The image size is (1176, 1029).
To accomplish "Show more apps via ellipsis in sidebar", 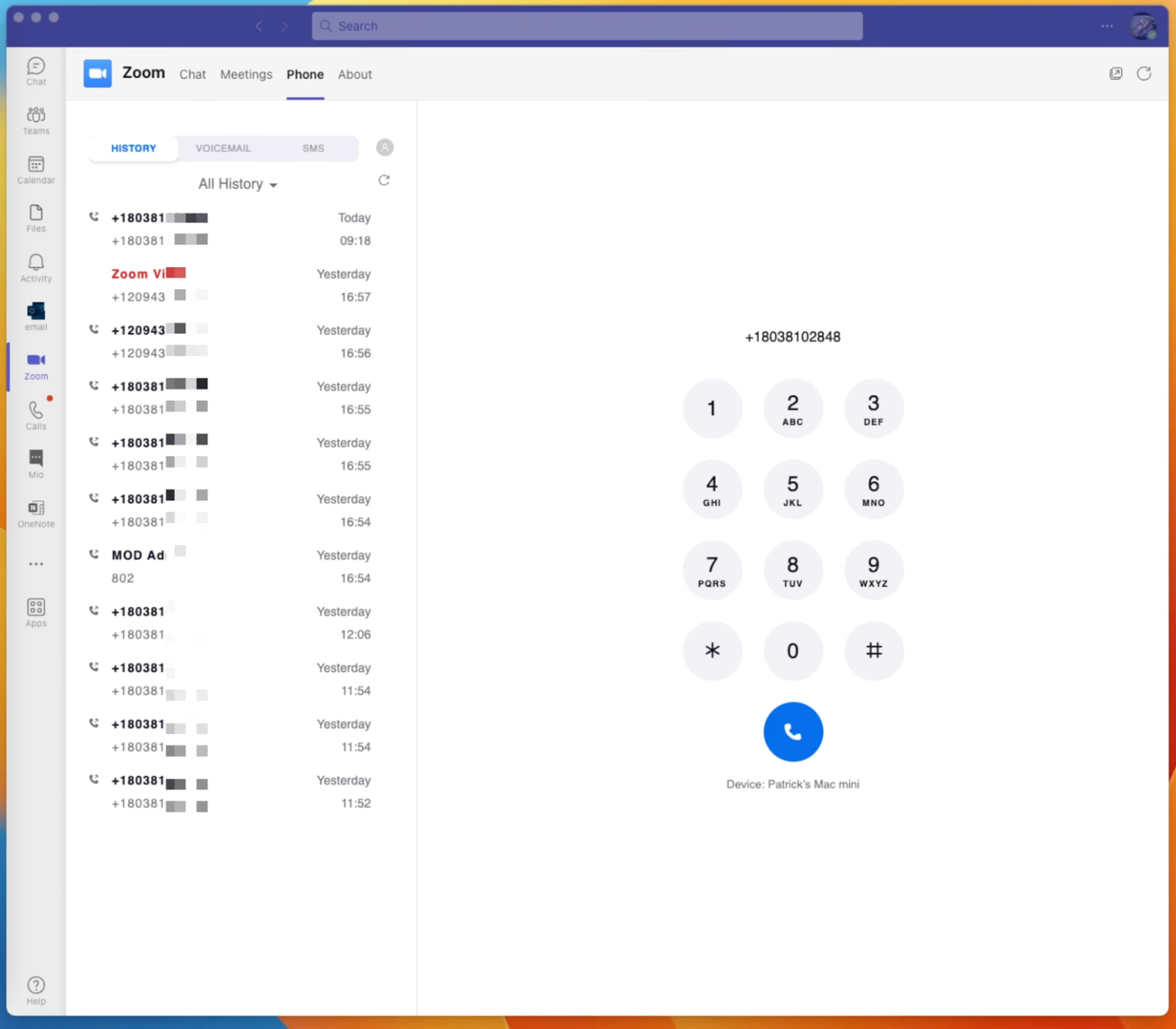I will pos(36,564).
